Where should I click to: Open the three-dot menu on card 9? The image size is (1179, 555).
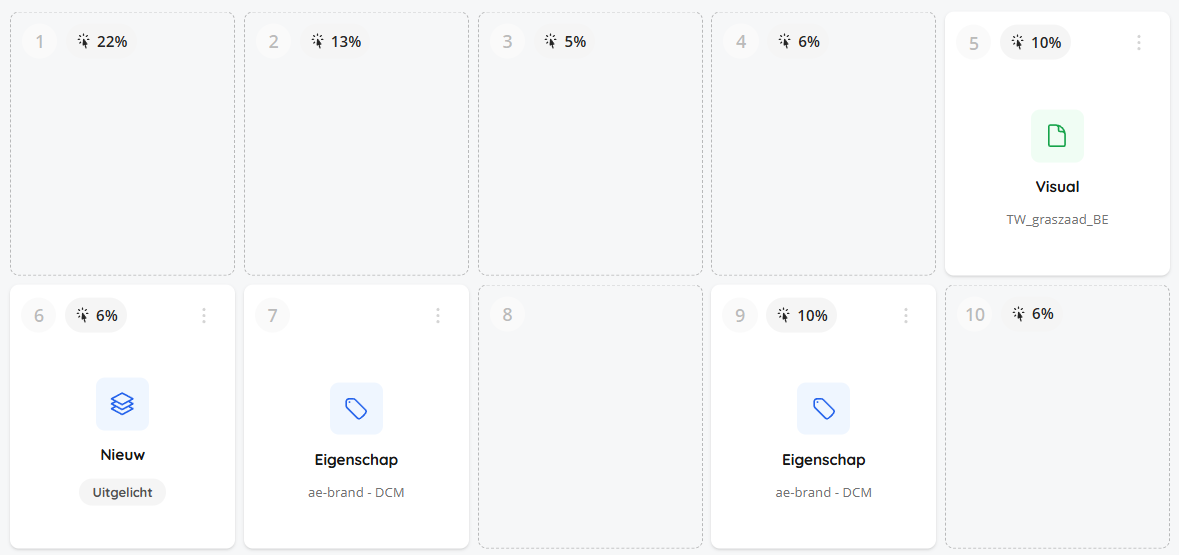[x=905, y=316]
